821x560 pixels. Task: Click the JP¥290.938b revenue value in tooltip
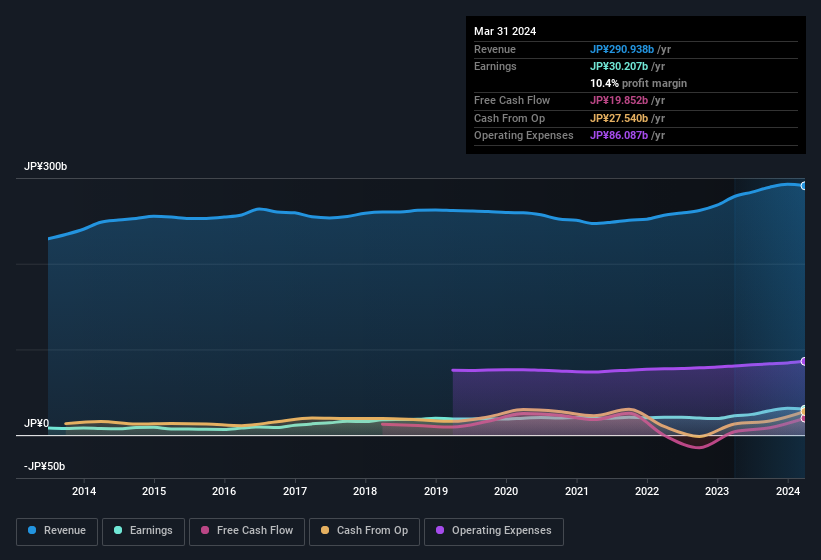tap(622, 49)
